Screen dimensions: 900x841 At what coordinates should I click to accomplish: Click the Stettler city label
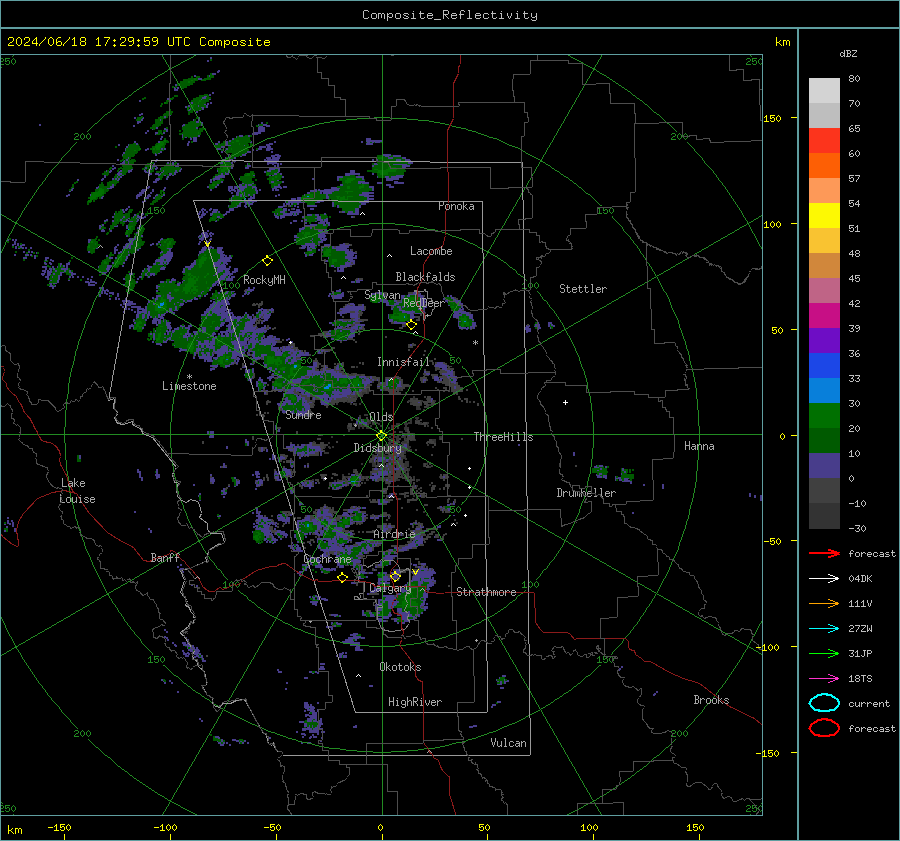point(583,289)
